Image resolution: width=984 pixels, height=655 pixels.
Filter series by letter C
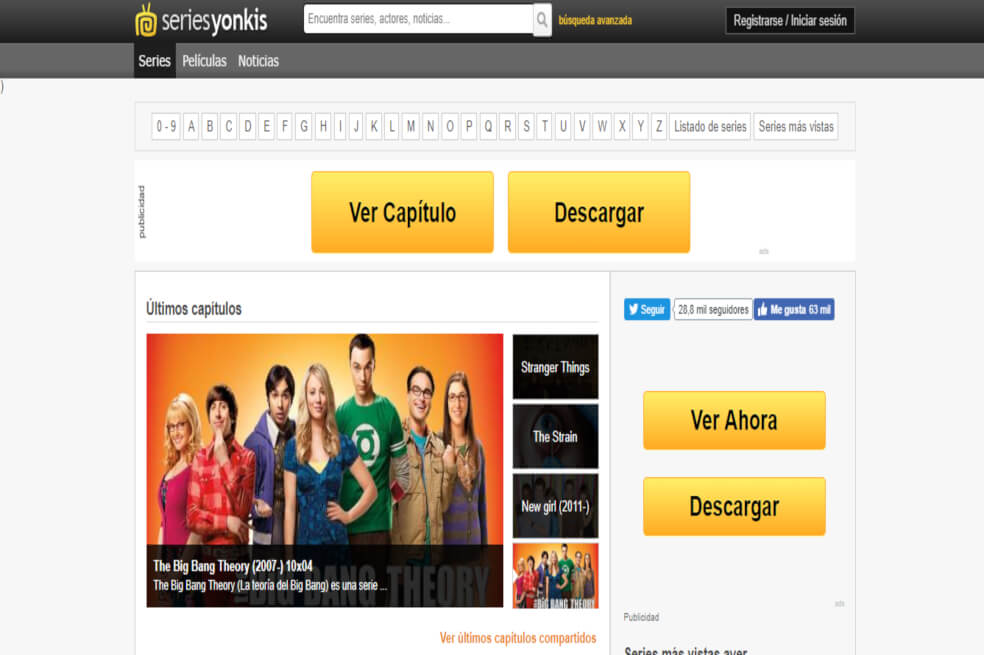pos(228,127)
